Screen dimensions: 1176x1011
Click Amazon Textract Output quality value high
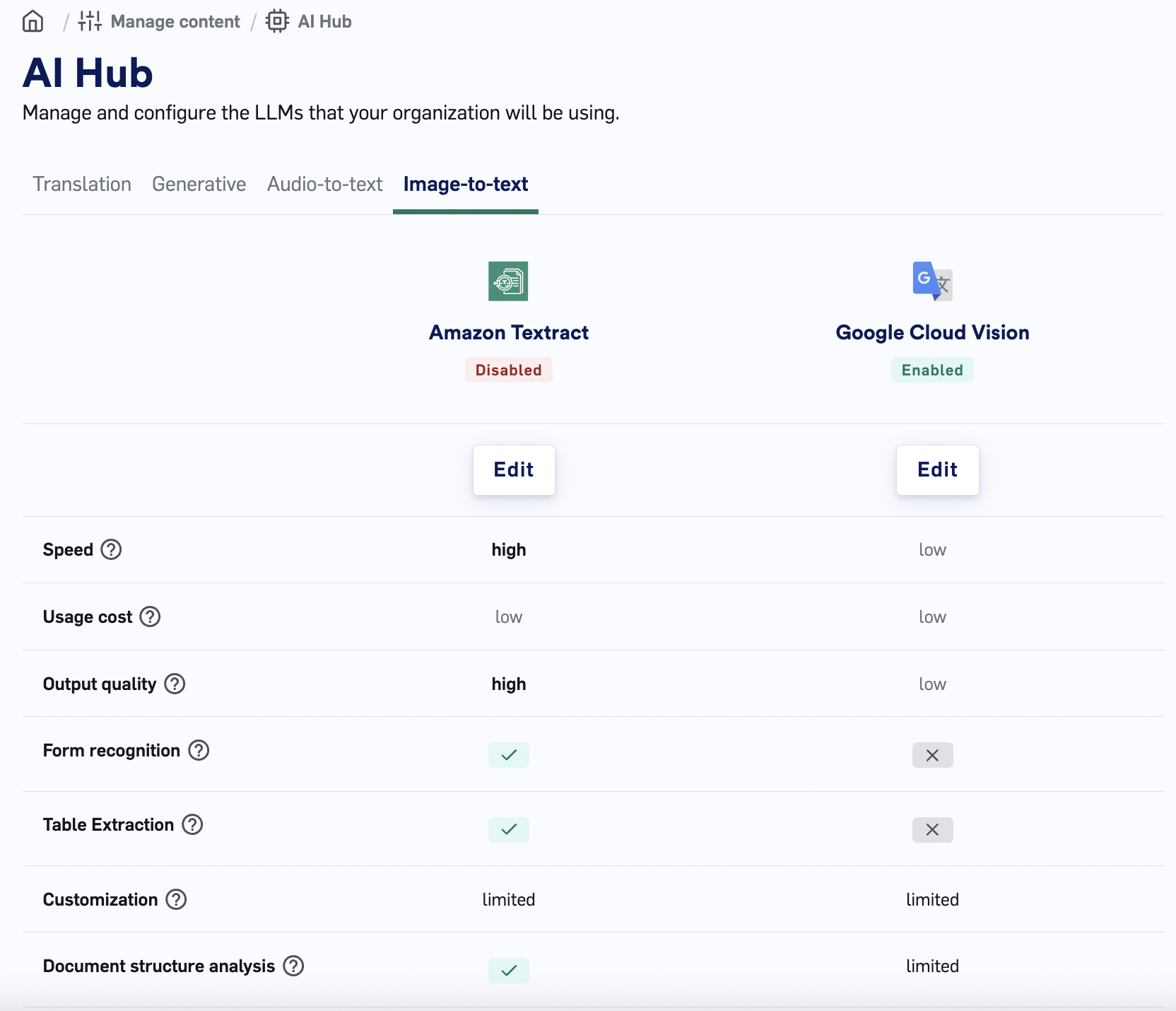click(x=509, y=684)
